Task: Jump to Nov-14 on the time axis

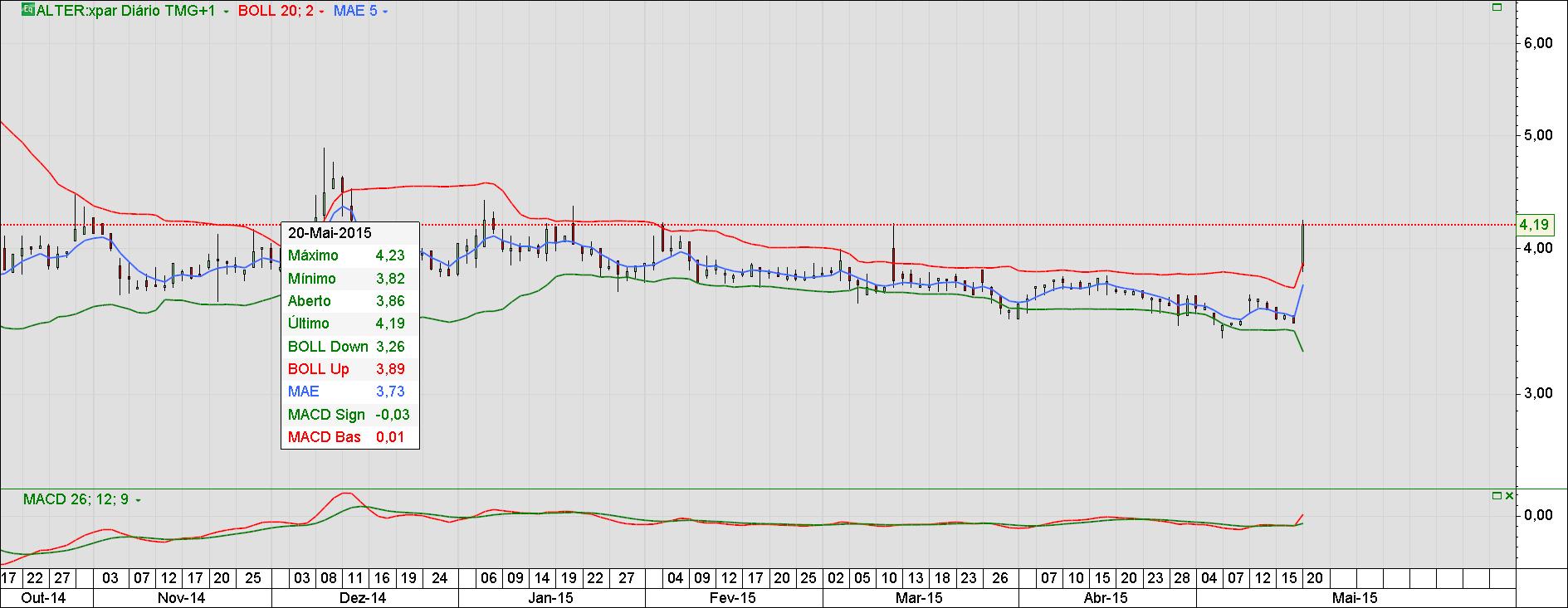Action: pyautogui.click(x=182, y=598)
